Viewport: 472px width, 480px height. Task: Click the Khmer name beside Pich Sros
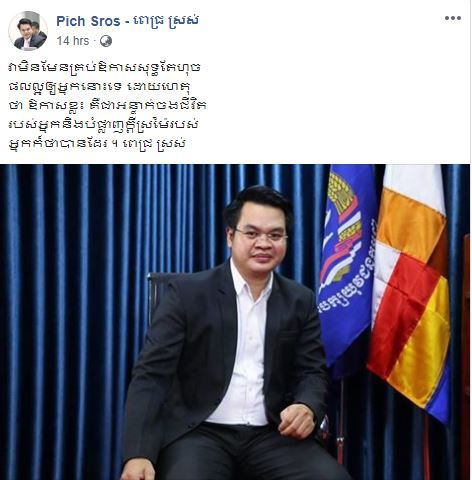coord(166,21)
